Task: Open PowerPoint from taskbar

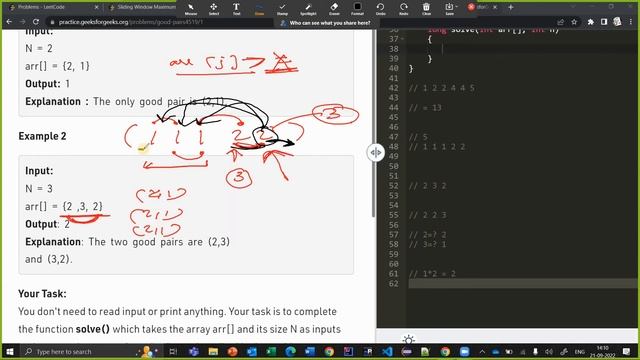Action: pyautogui.click(x=232, y=351)
